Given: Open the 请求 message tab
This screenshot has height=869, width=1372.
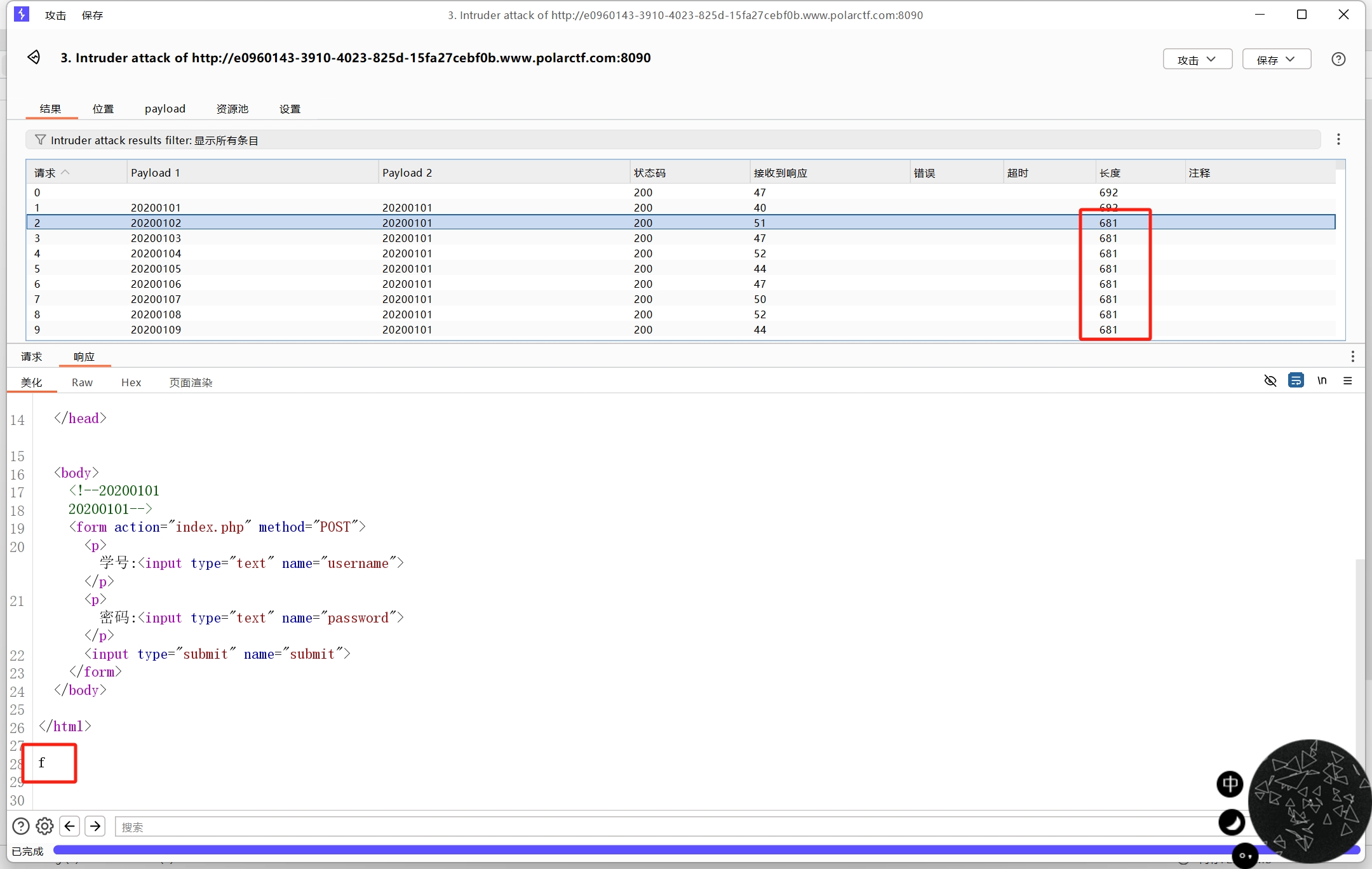Looking at the screenshot, I should tap(32, 357).
